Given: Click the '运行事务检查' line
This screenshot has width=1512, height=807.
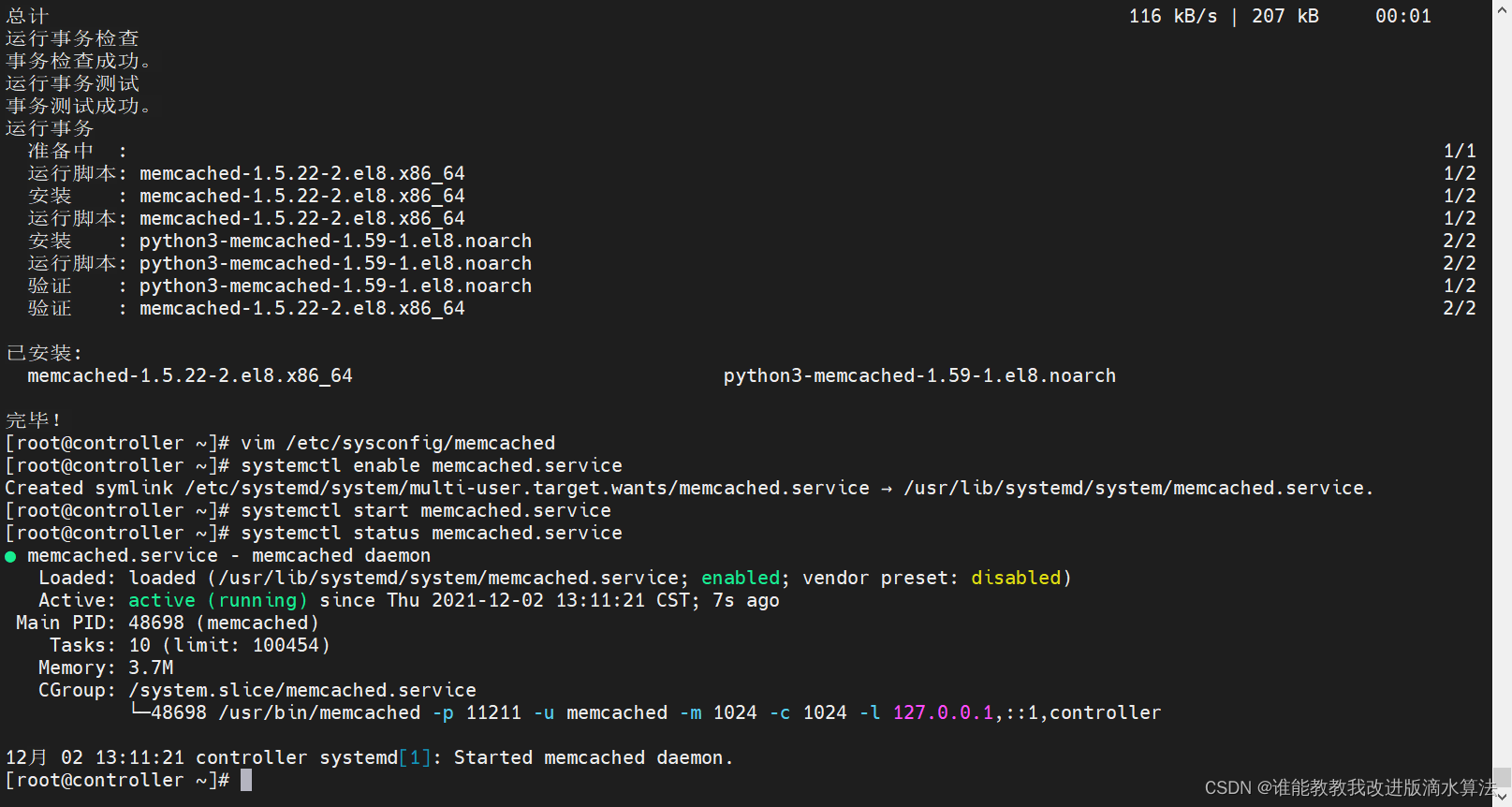Looking at the screenshot, I should point(72,38).
